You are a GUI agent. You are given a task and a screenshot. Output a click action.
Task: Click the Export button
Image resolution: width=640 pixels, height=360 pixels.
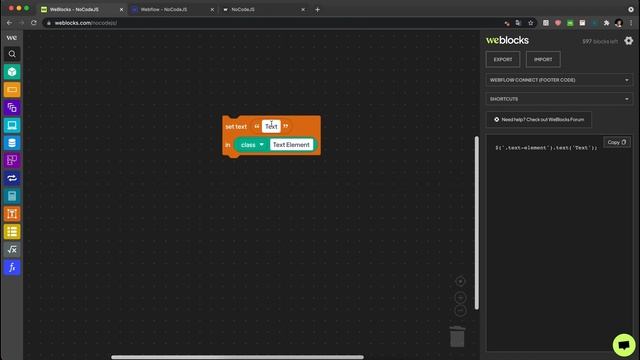(503, 60)
